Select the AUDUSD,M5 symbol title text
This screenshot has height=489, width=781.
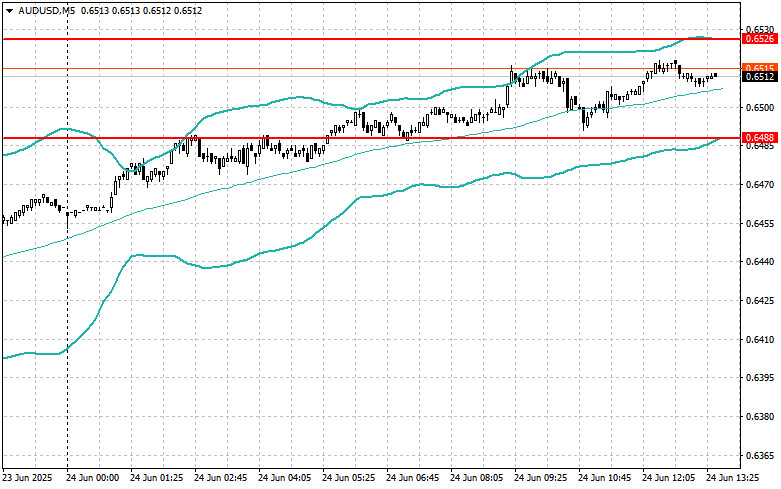(x=47, y=10)
